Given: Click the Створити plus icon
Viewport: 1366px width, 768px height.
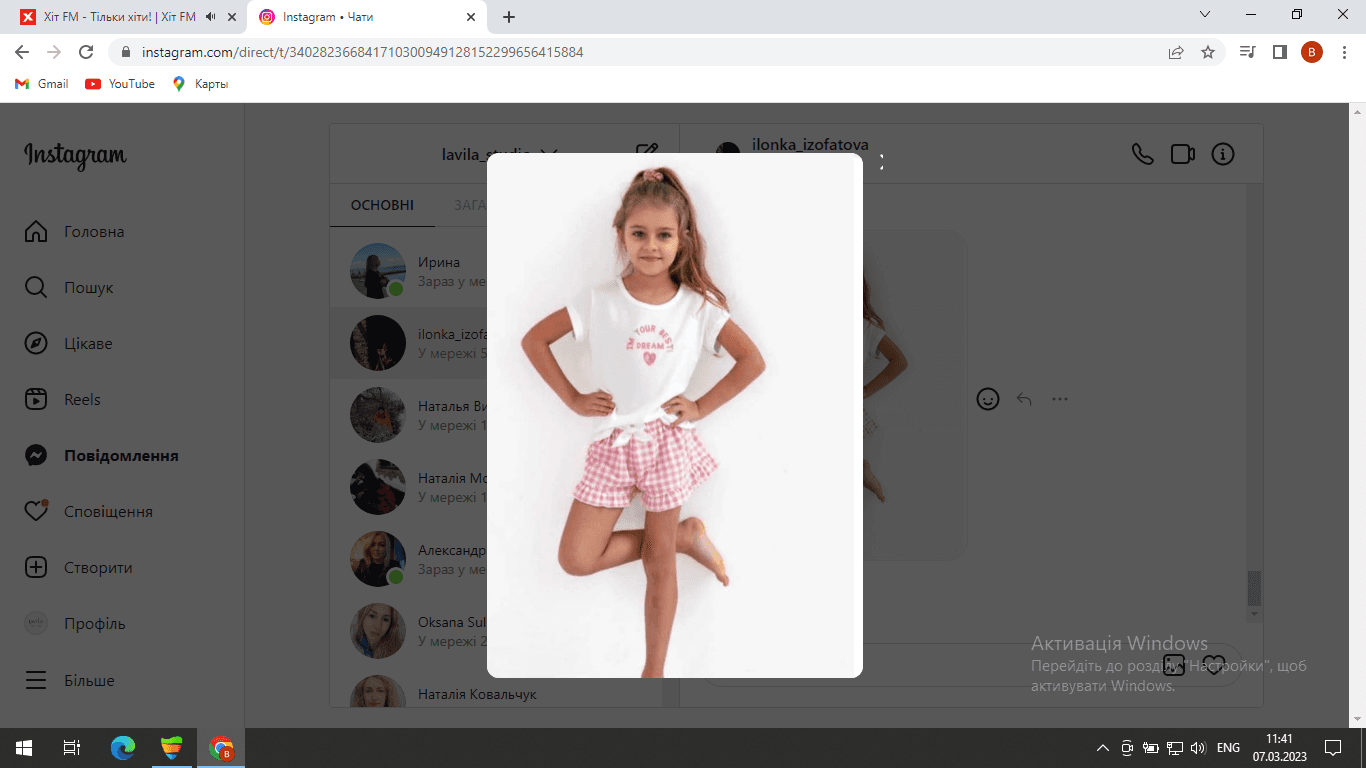Looking at the screenshot, I should pyautogui.click(x=36, y=567).
